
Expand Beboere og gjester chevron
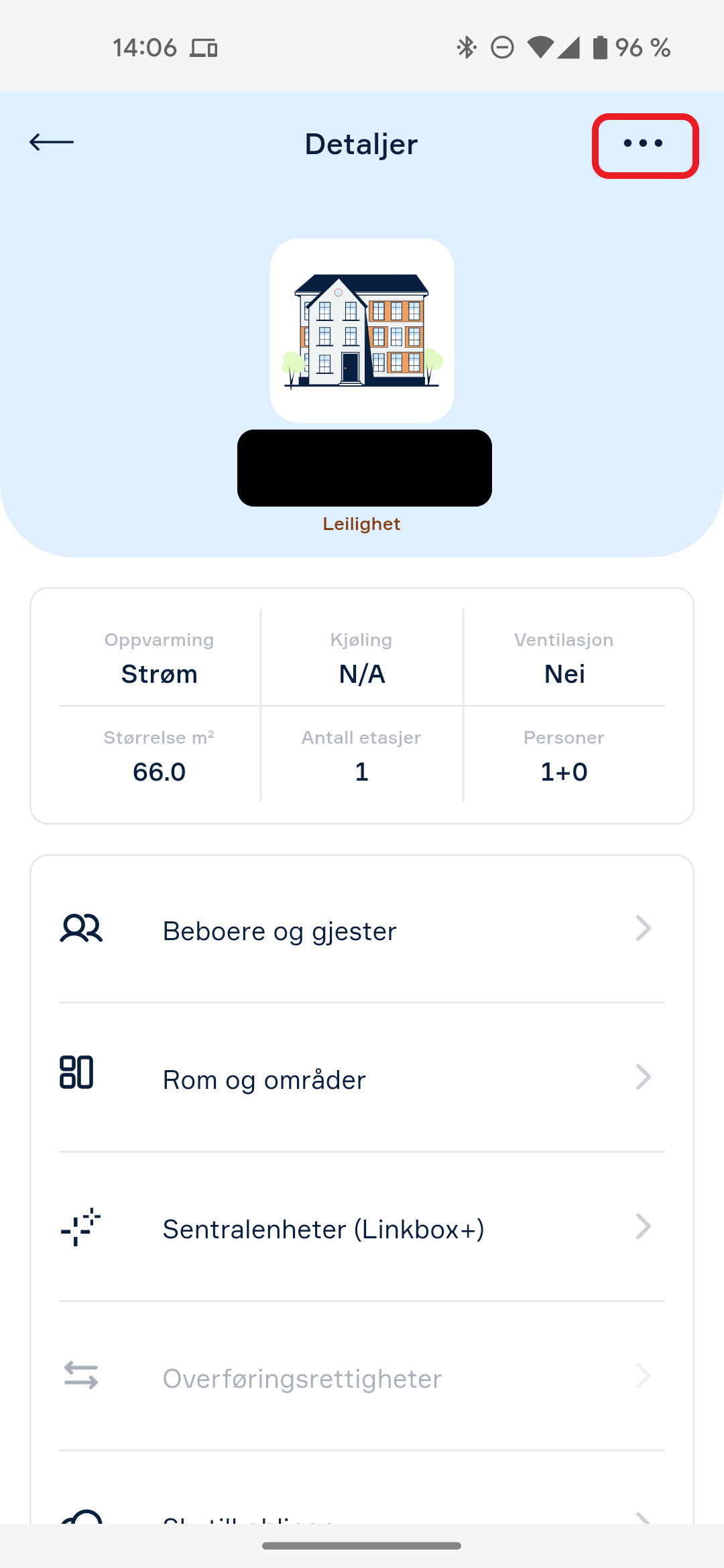click(643, 929)
